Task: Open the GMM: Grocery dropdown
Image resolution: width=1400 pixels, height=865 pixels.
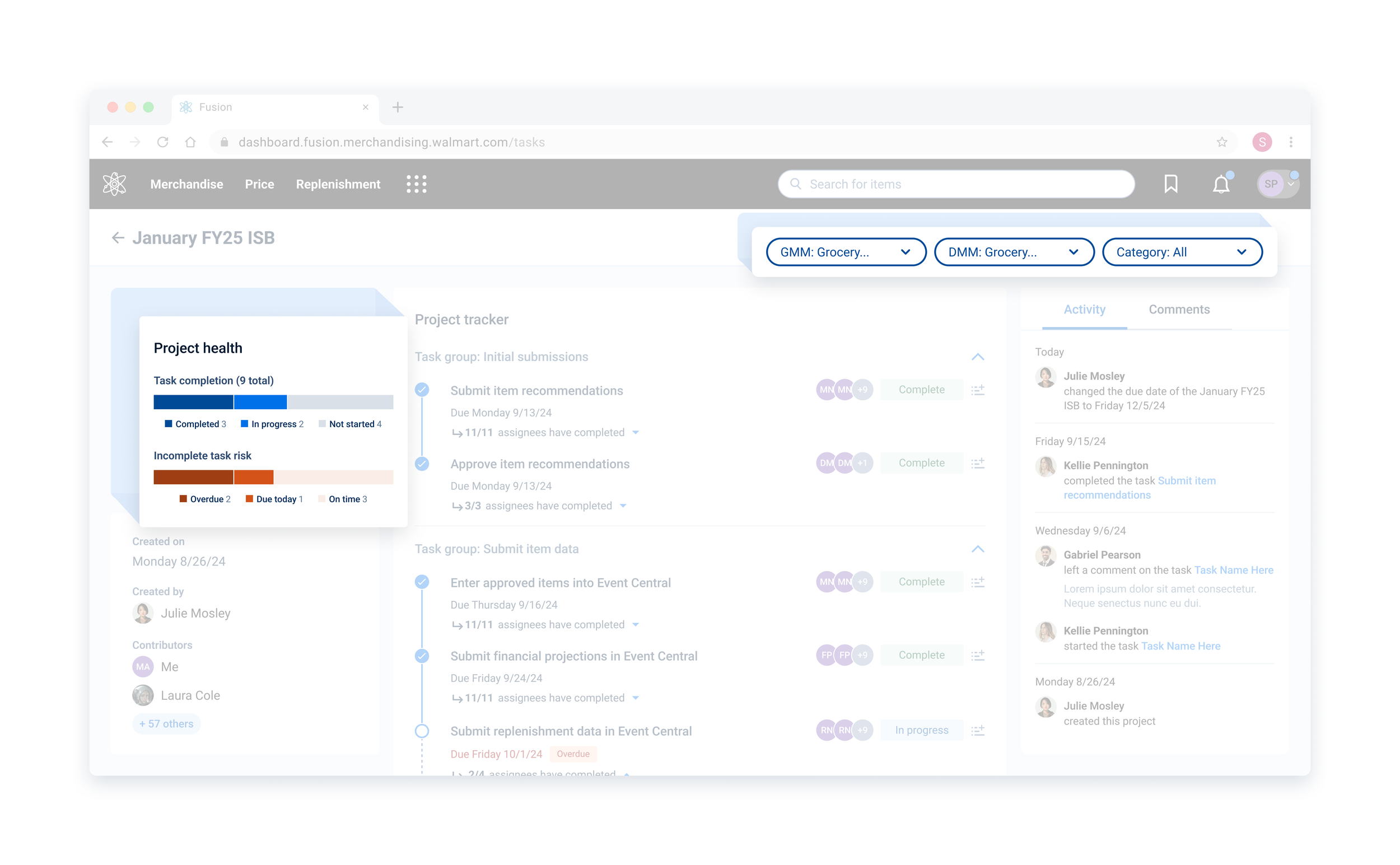Action: 845,252
